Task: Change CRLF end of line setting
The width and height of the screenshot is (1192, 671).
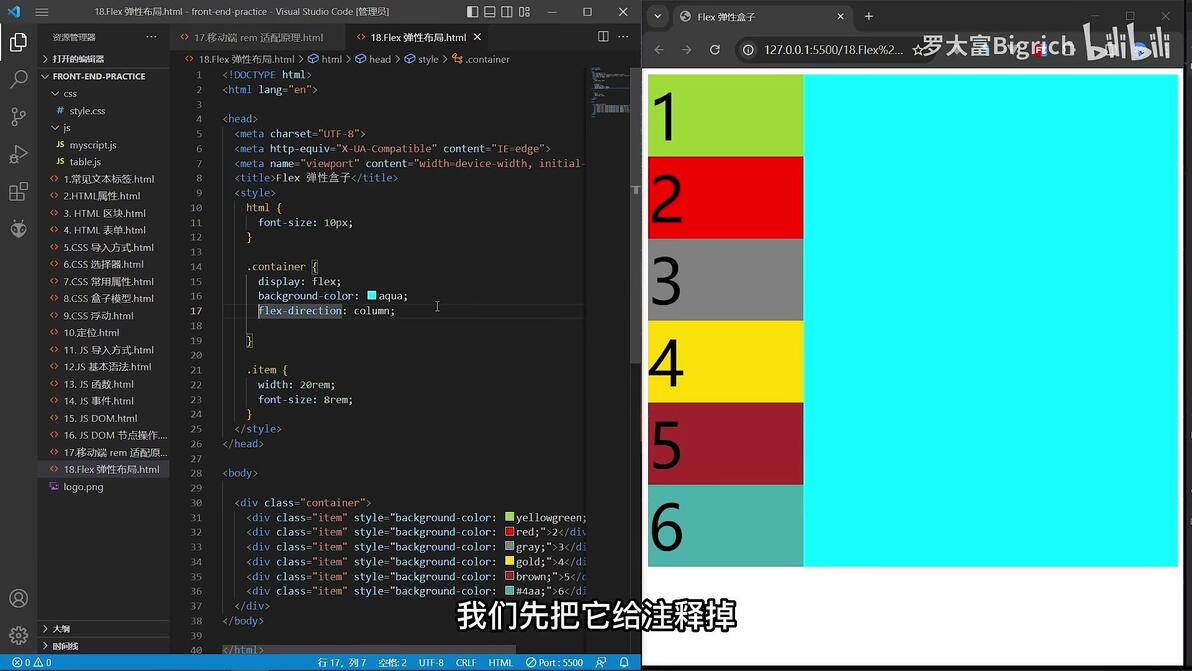Action: click(466, 663)
